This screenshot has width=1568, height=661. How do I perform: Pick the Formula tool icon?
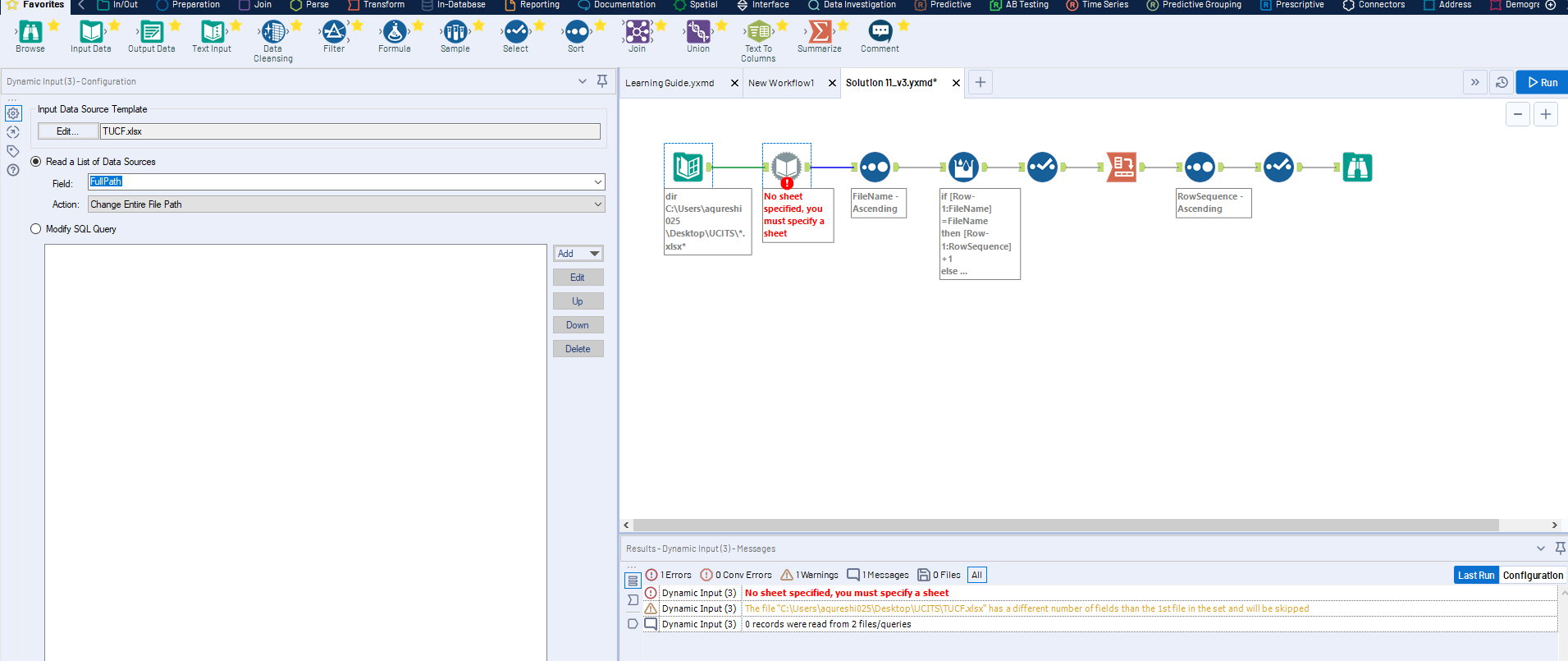(x=394, y=33)
